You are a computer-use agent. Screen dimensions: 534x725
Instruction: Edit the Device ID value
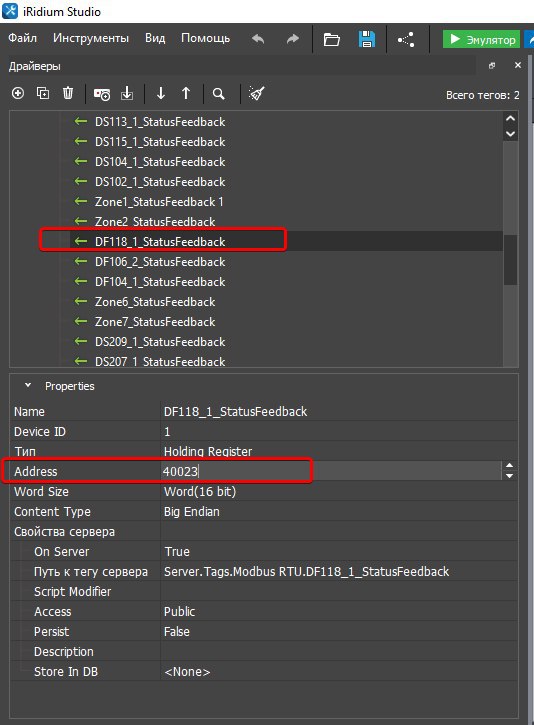point(339,432)
